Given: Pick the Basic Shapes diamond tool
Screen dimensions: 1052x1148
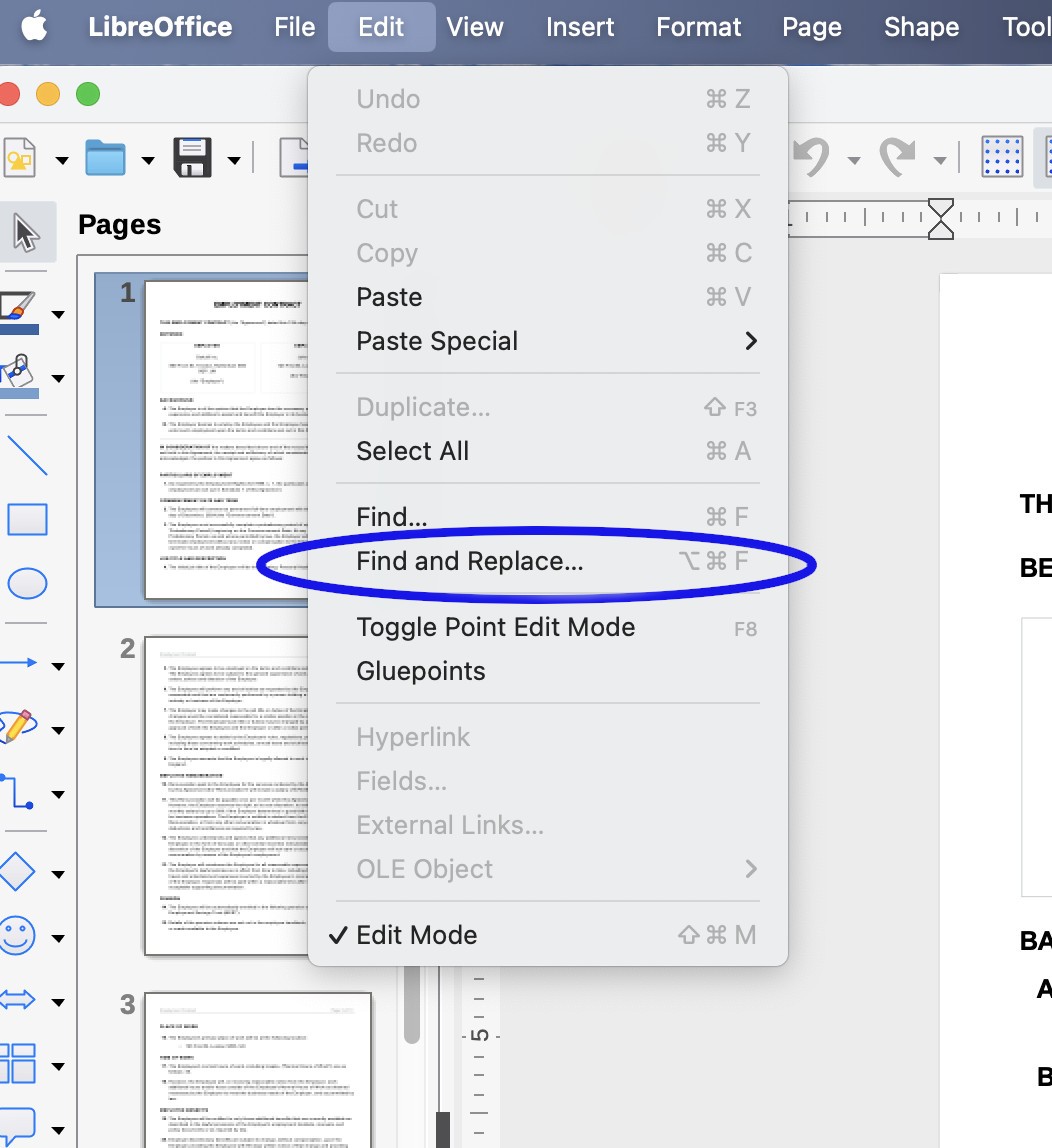Looking at the screenshot, I should 18,871.
